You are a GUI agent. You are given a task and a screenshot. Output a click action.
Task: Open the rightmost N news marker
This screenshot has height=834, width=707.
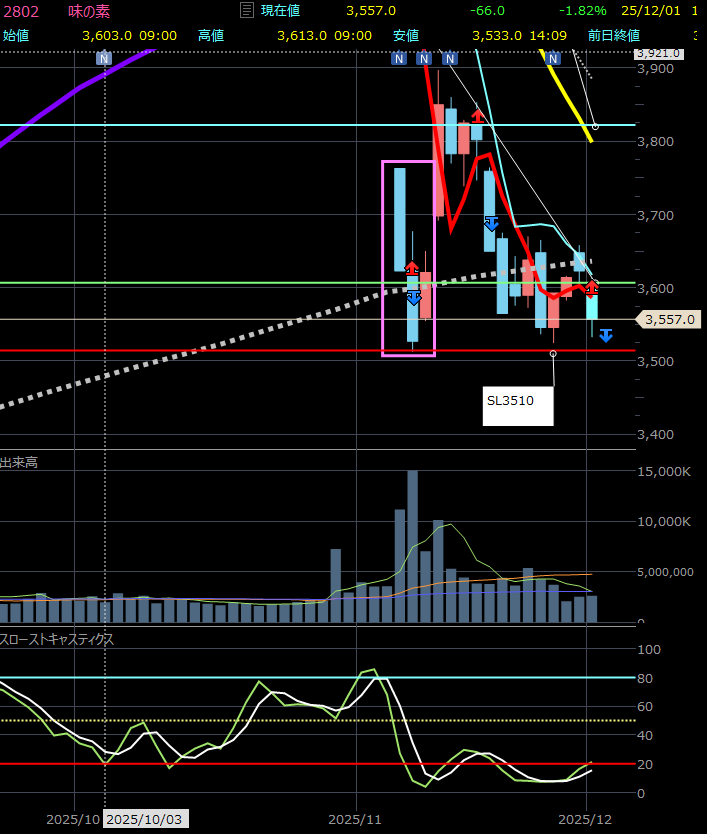tap(552, 59)
